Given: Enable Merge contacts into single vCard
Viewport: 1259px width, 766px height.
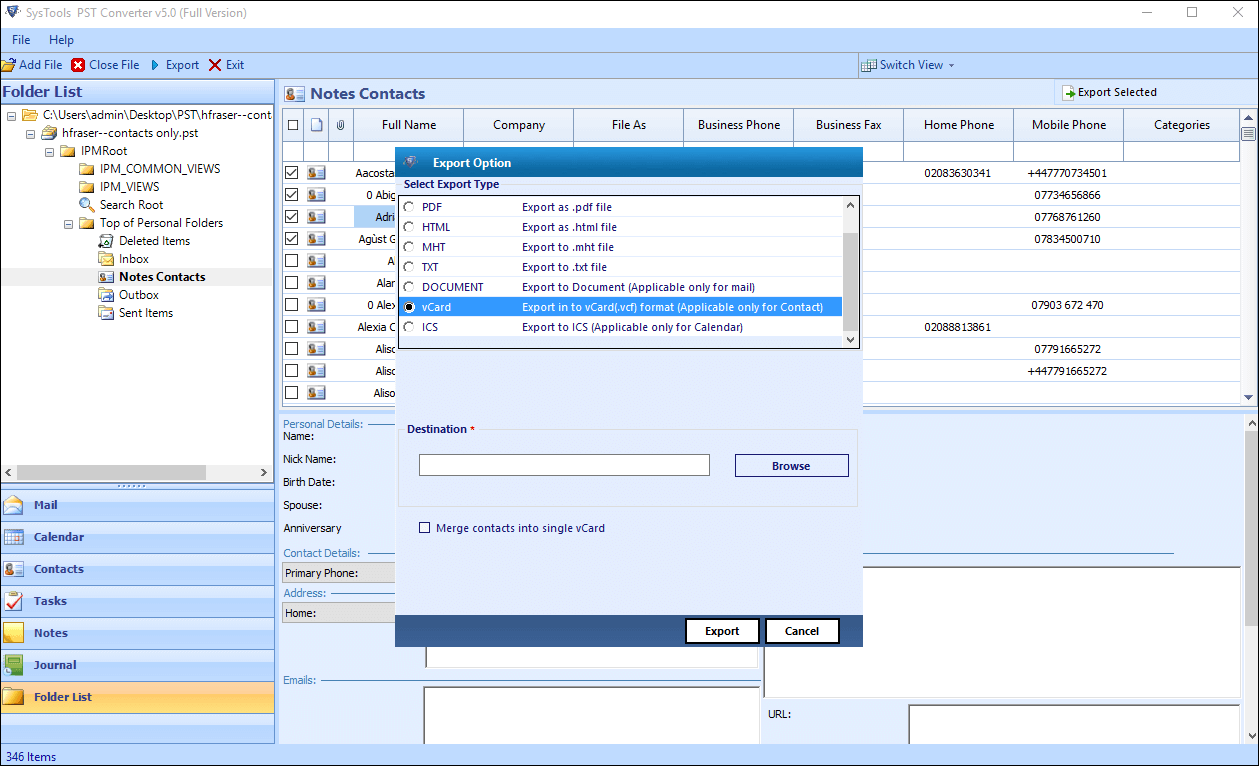Looking at the screenshot, I should point(424,527).
